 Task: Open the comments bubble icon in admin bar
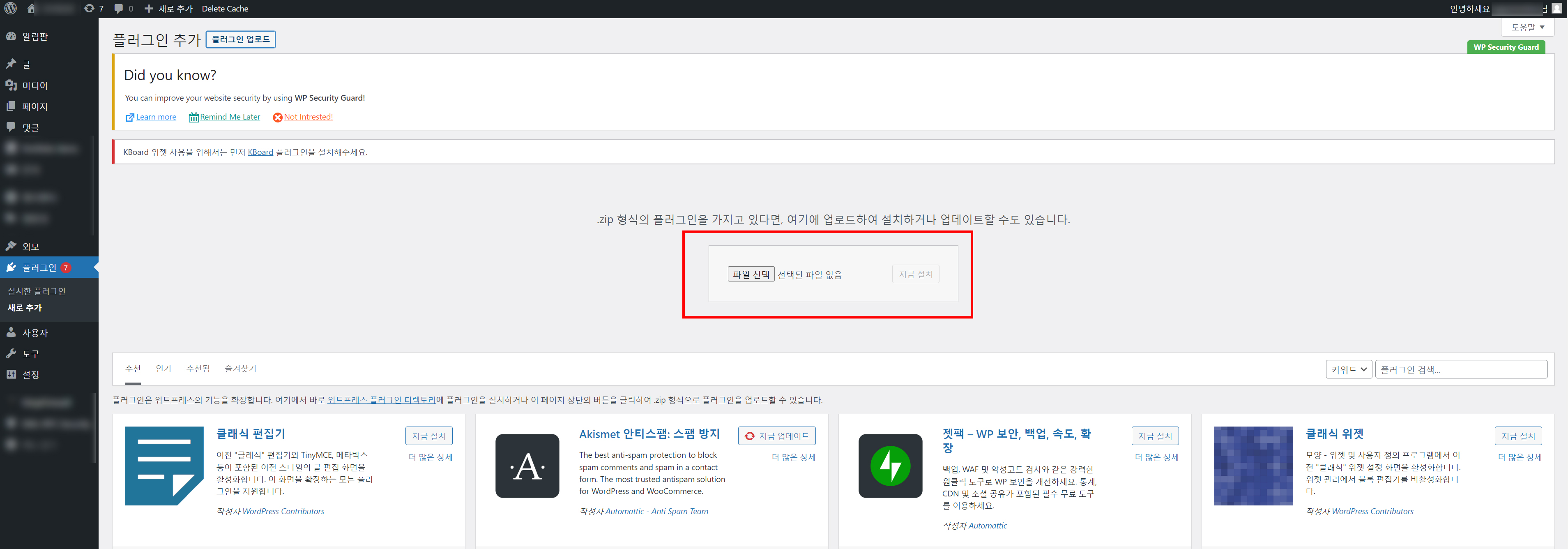[x=119, y=9]
